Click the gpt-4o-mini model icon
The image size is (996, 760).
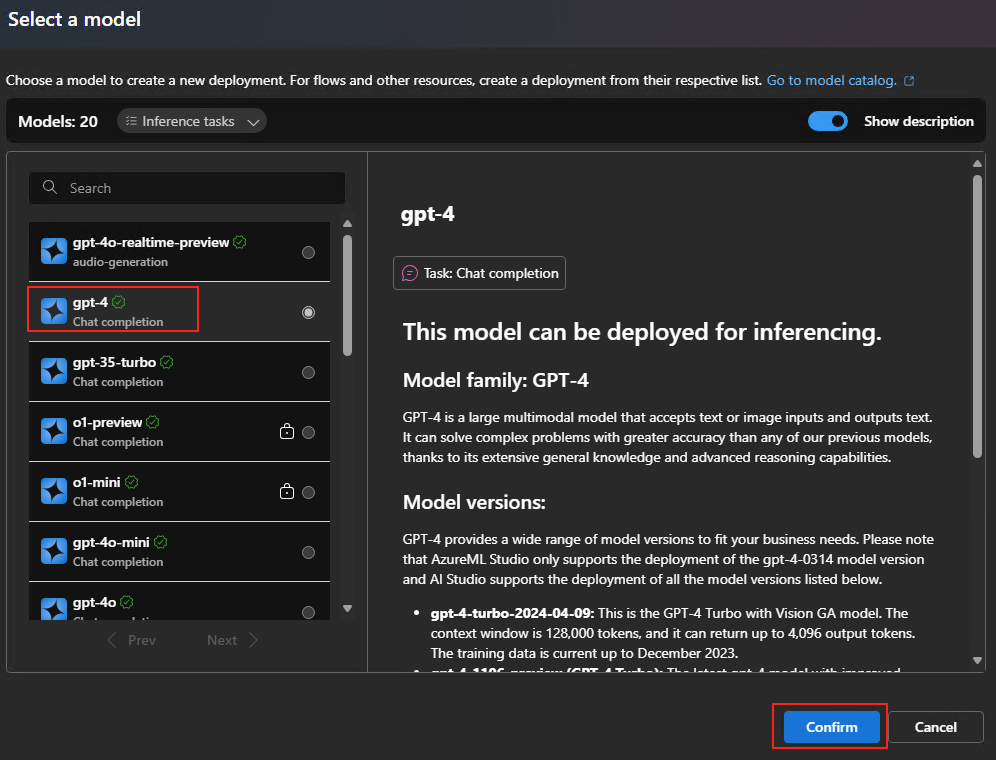[x=54, y=551]
